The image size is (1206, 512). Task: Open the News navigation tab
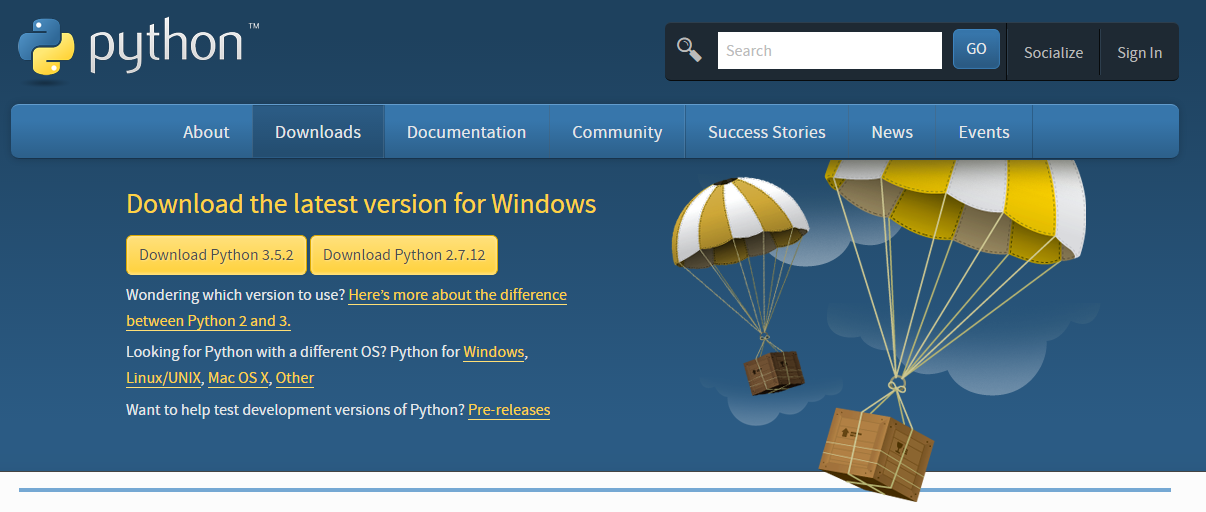892,132
